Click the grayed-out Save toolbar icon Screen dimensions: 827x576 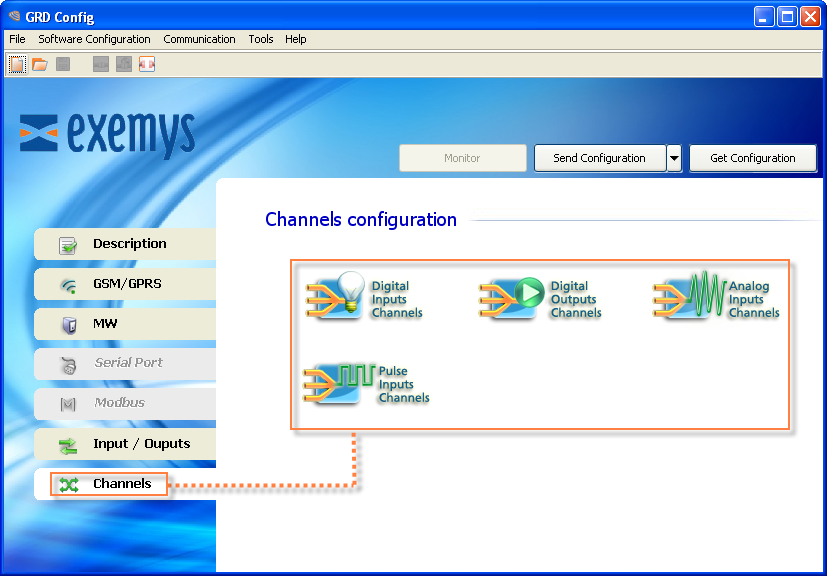click(x=63, y=64)
